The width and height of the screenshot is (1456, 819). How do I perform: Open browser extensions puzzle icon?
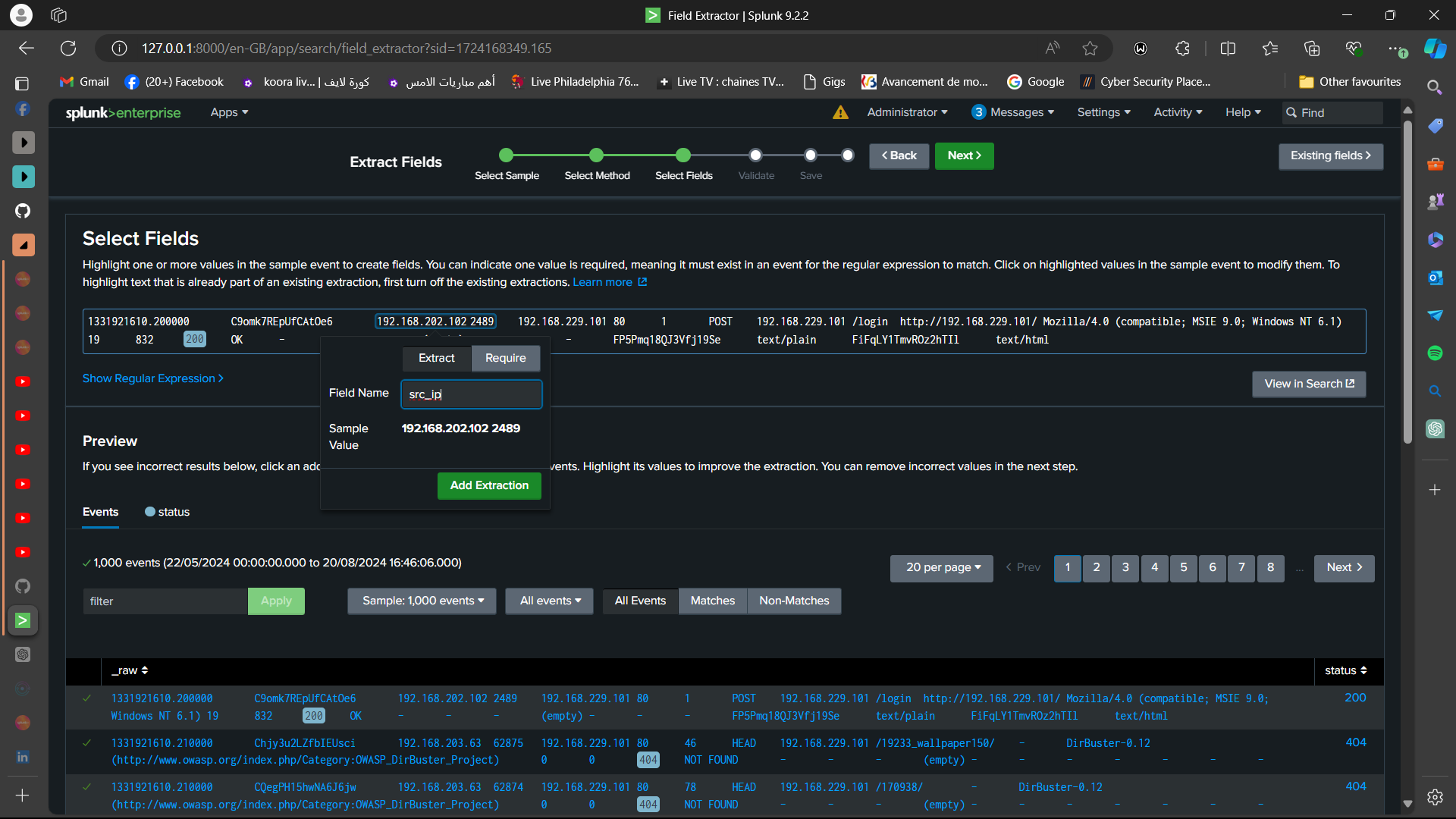click(x=1182, y=49)
